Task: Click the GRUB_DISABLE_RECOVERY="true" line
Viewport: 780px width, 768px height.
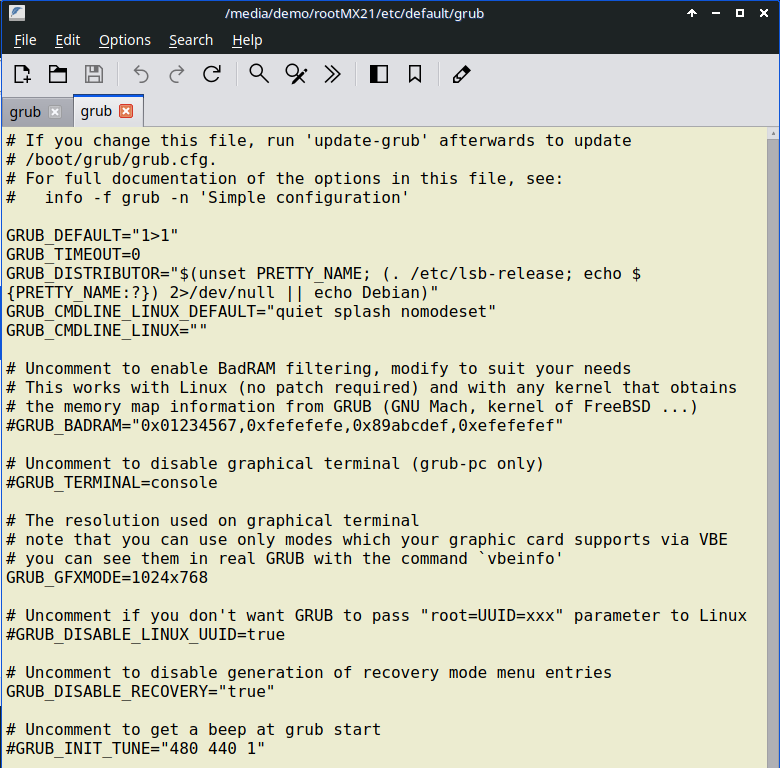Action: point(140,692)
